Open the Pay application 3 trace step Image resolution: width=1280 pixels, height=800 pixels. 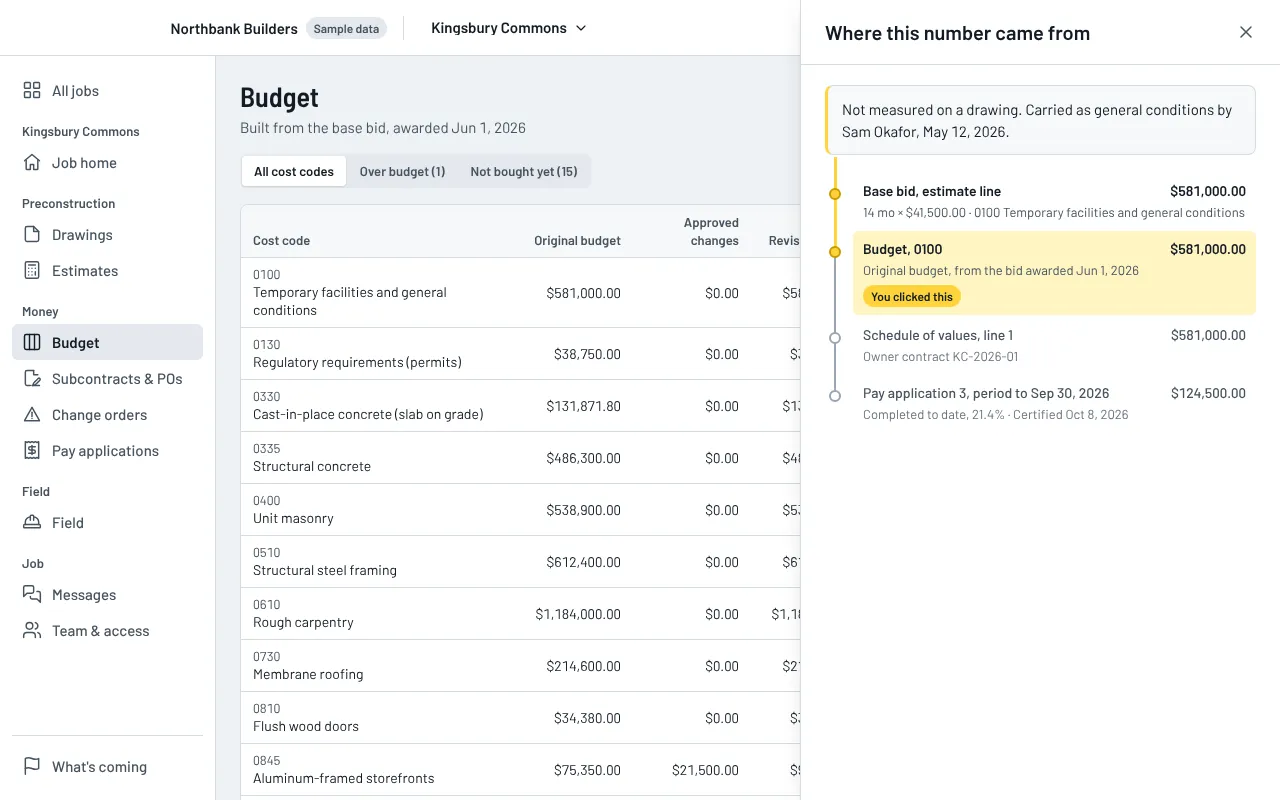pos(1054,403)
